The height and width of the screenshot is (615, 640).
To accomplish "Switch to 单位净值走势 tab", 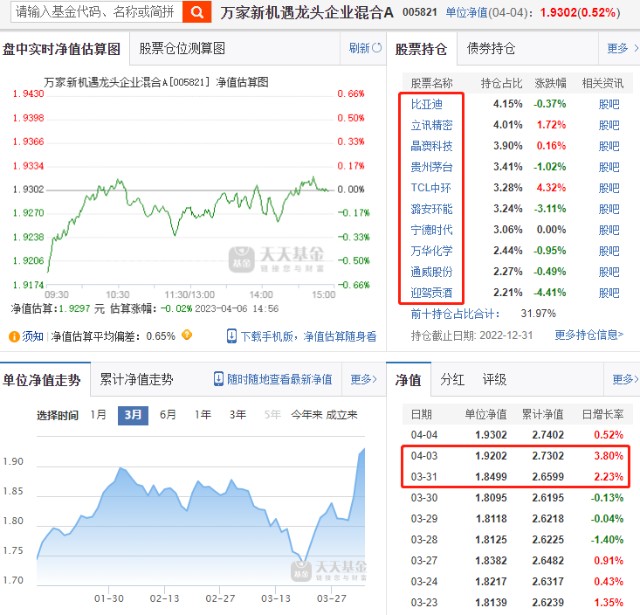I will (42, 380).
